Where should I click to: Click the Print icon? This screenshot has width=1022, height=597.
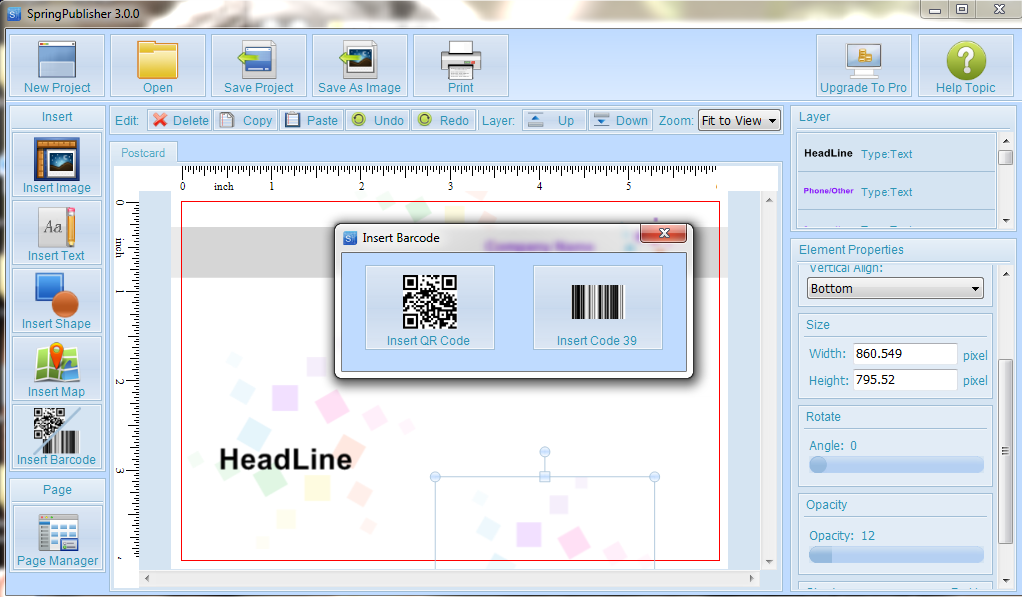pos(461,66)
